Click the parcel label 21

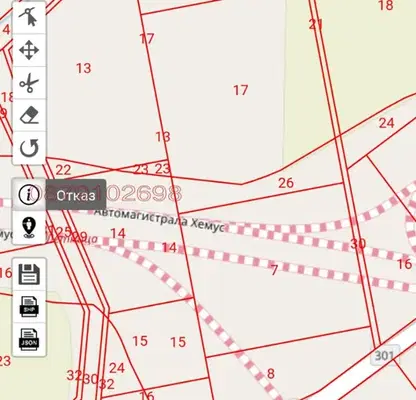point(315,24)
